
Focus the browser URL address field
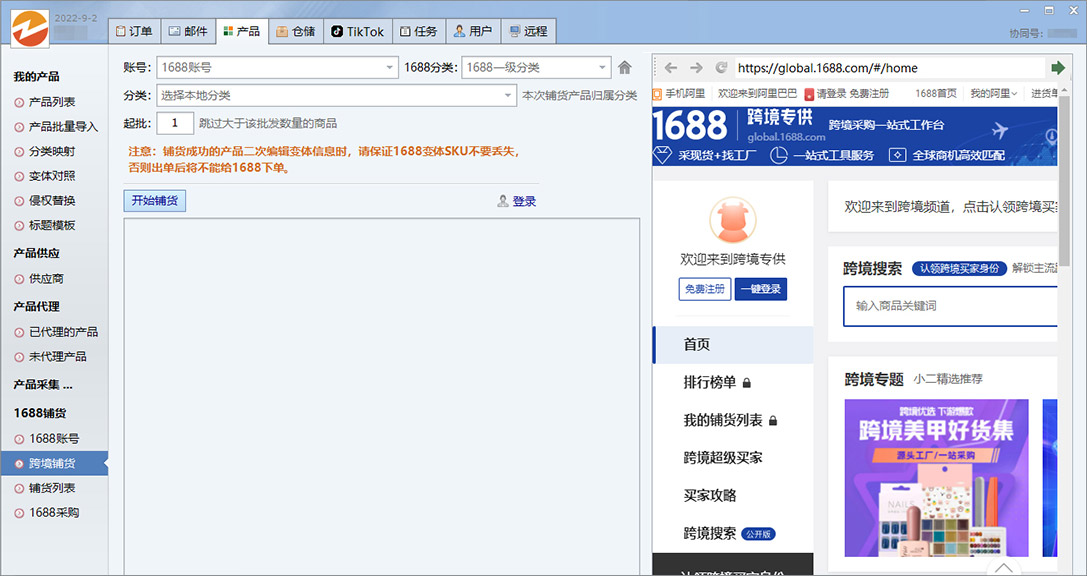(889, 68)
